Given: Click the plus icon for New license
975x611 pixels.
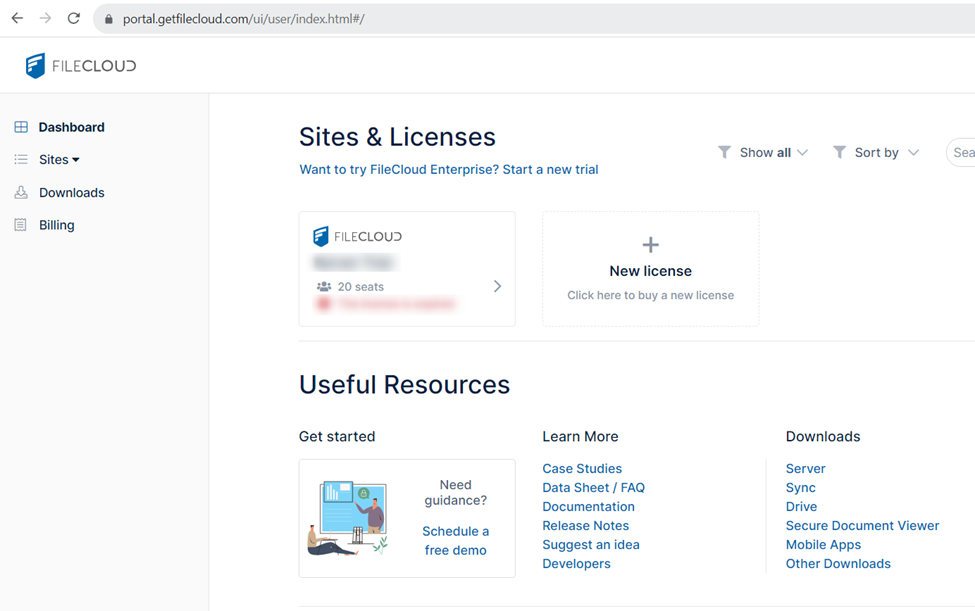Looking at the screenshot, I should 650,245.
